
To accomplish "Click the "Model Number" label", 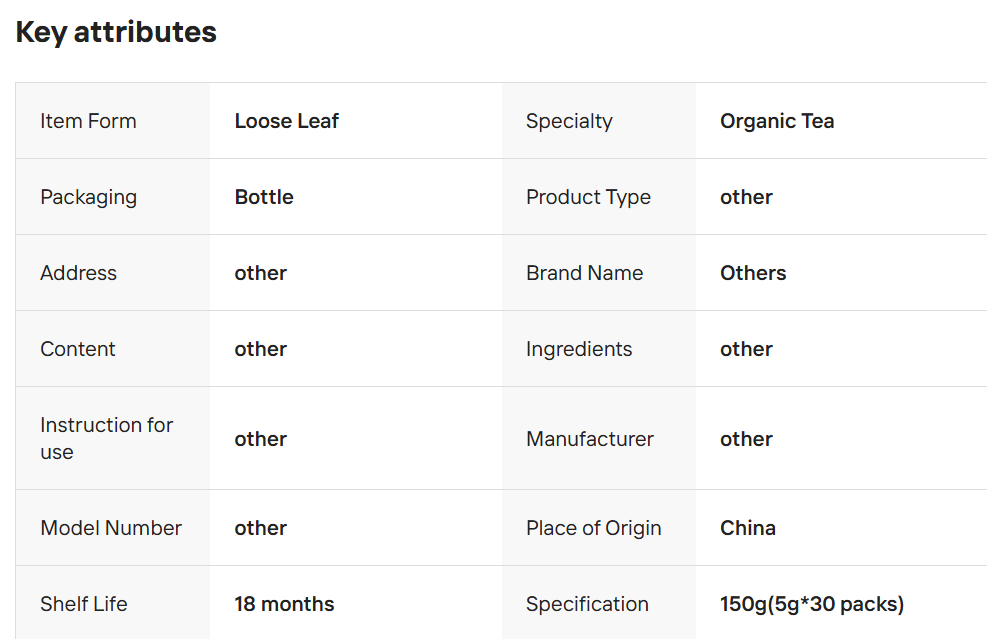I will (111, 528).
